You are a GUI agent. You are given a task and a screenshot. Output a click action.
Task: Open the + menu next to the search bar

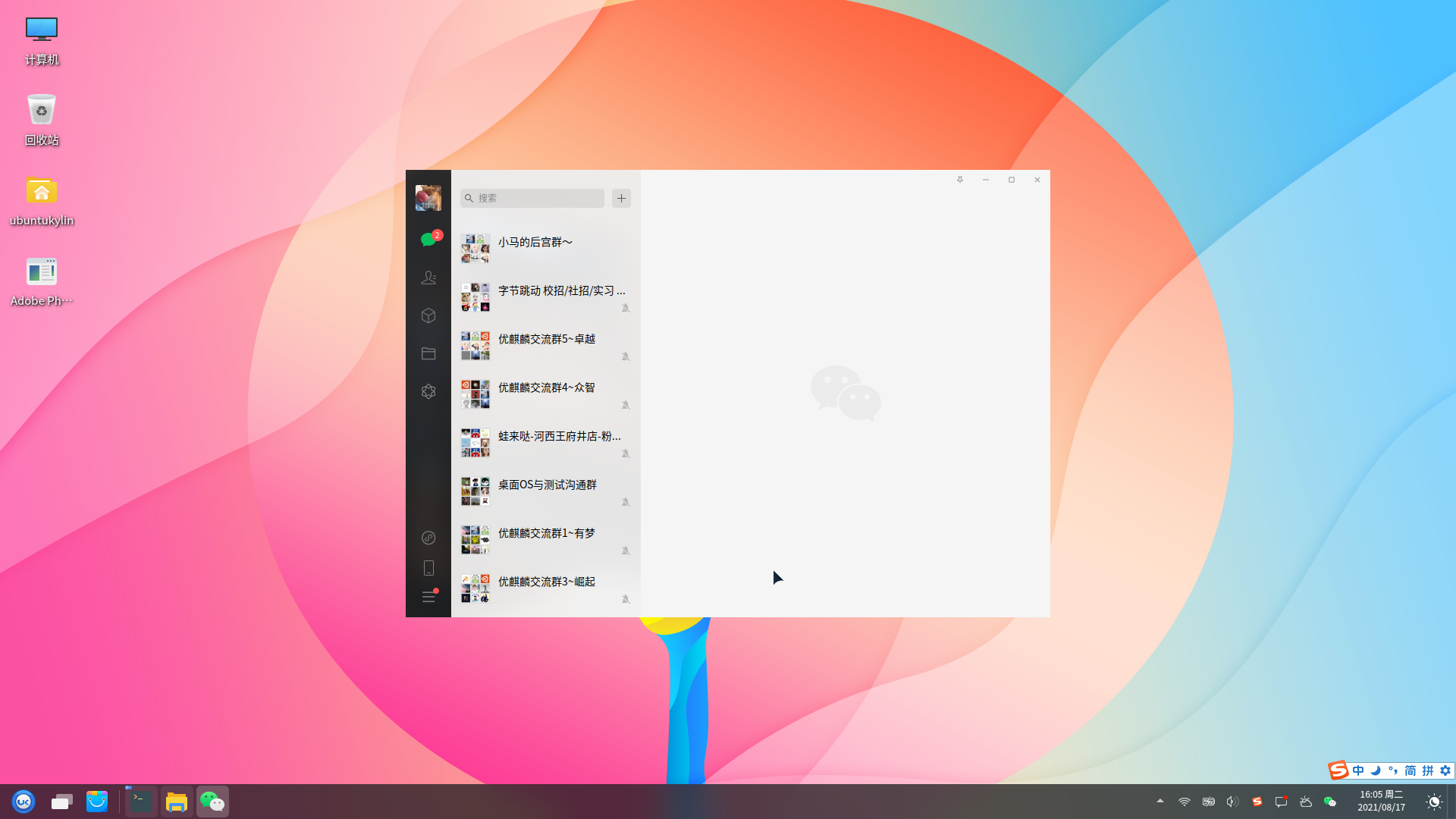point(621,198)
